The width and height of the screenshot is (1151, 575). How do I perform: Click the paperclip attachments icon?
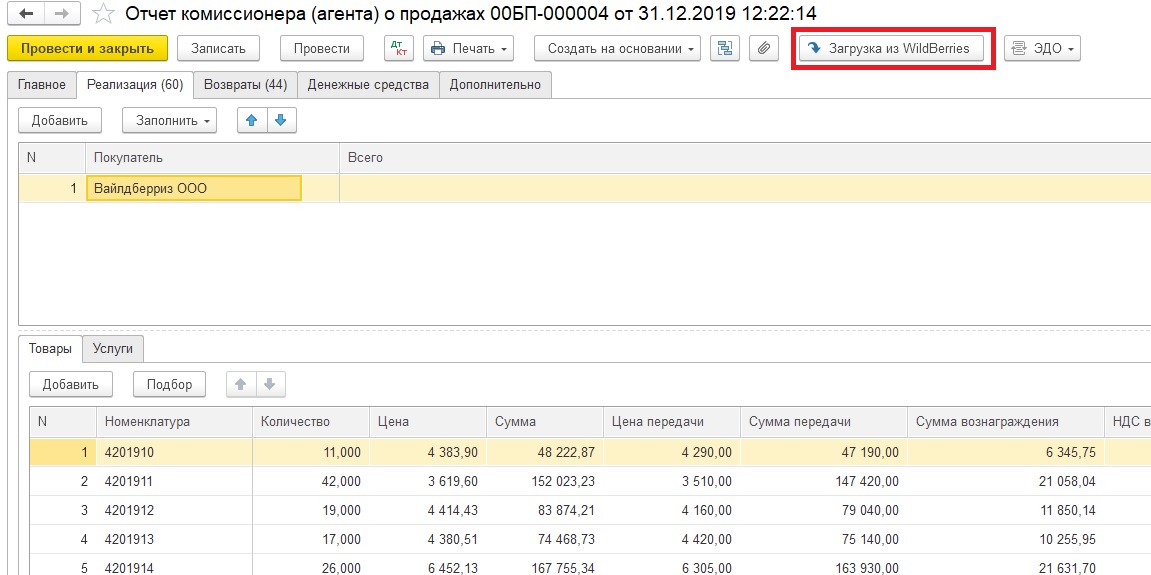[763, 48]
